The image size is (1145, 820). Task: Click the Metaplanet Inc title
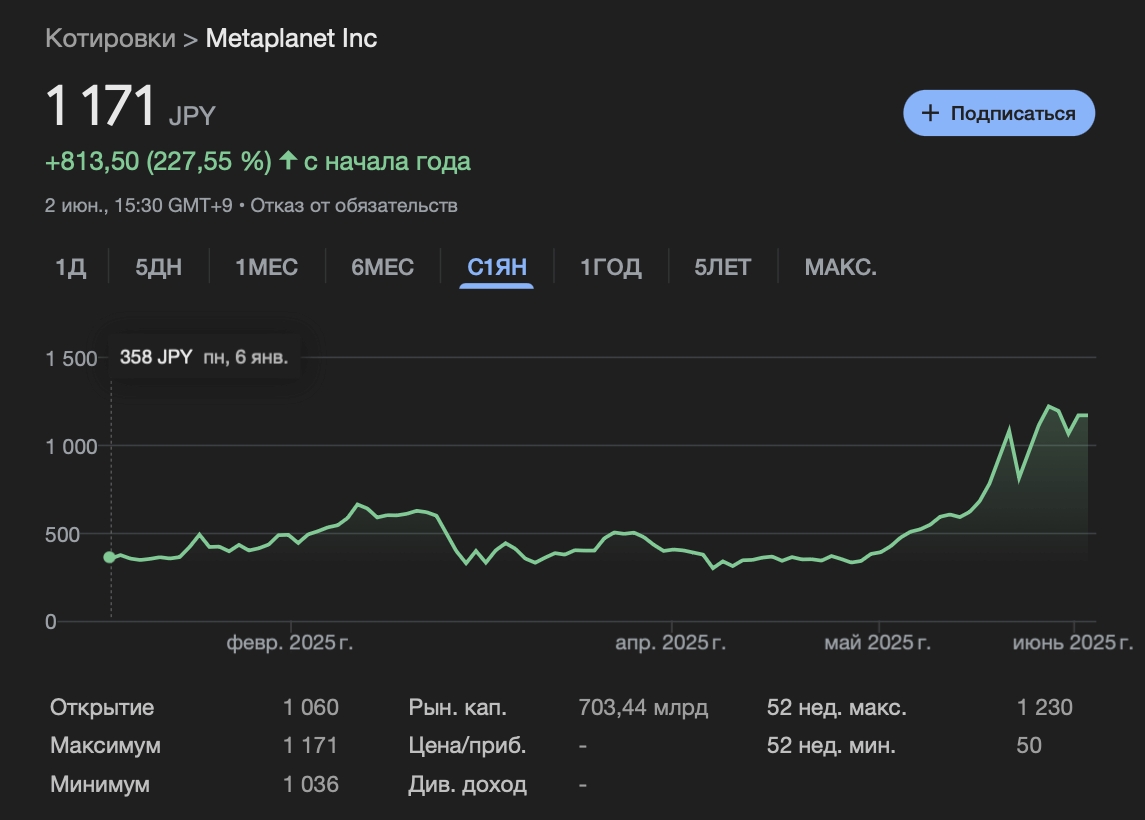click(291, 38)
